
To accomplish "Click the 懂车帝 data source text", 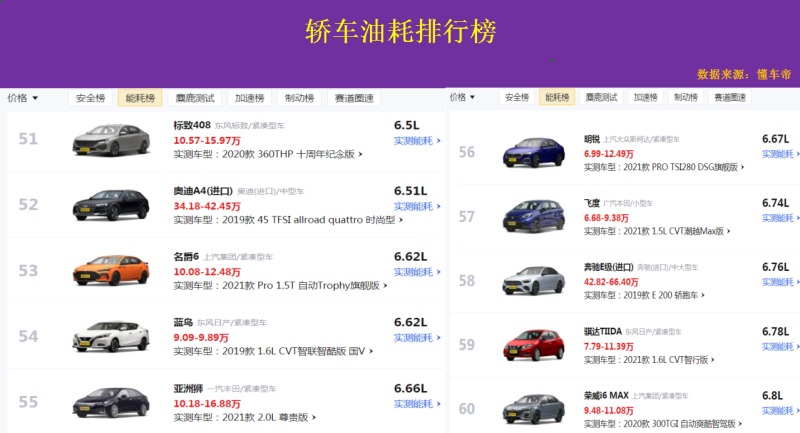I will click(774, 74).
